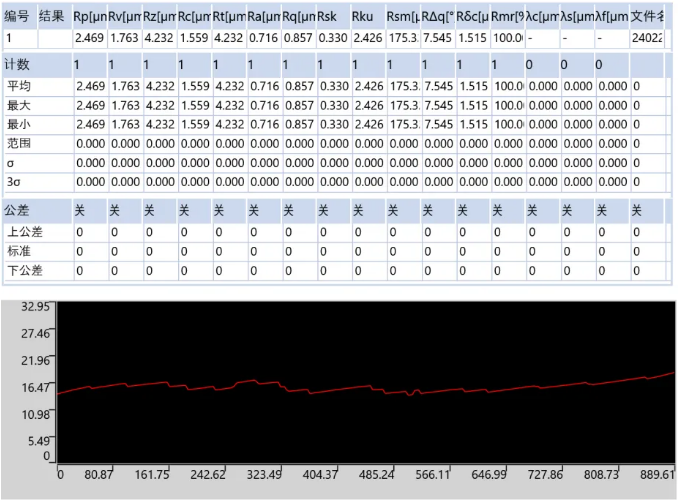Click the Rsk column header
This screenshot has width=680, height=504.
pyautogui.click(x=333, y=16)
